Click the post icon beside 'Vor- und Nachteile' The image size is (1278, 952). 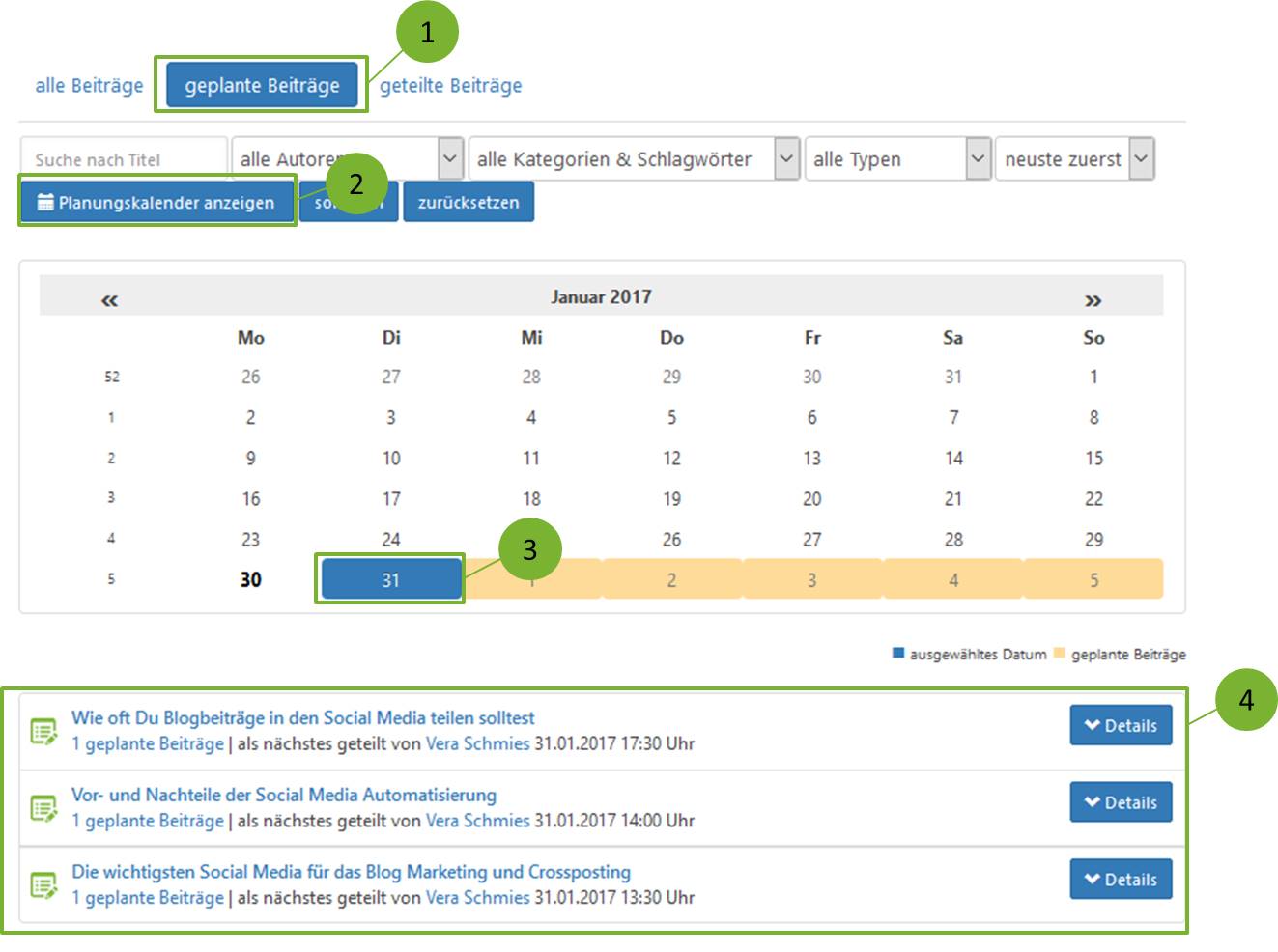[x=43, y=808]
